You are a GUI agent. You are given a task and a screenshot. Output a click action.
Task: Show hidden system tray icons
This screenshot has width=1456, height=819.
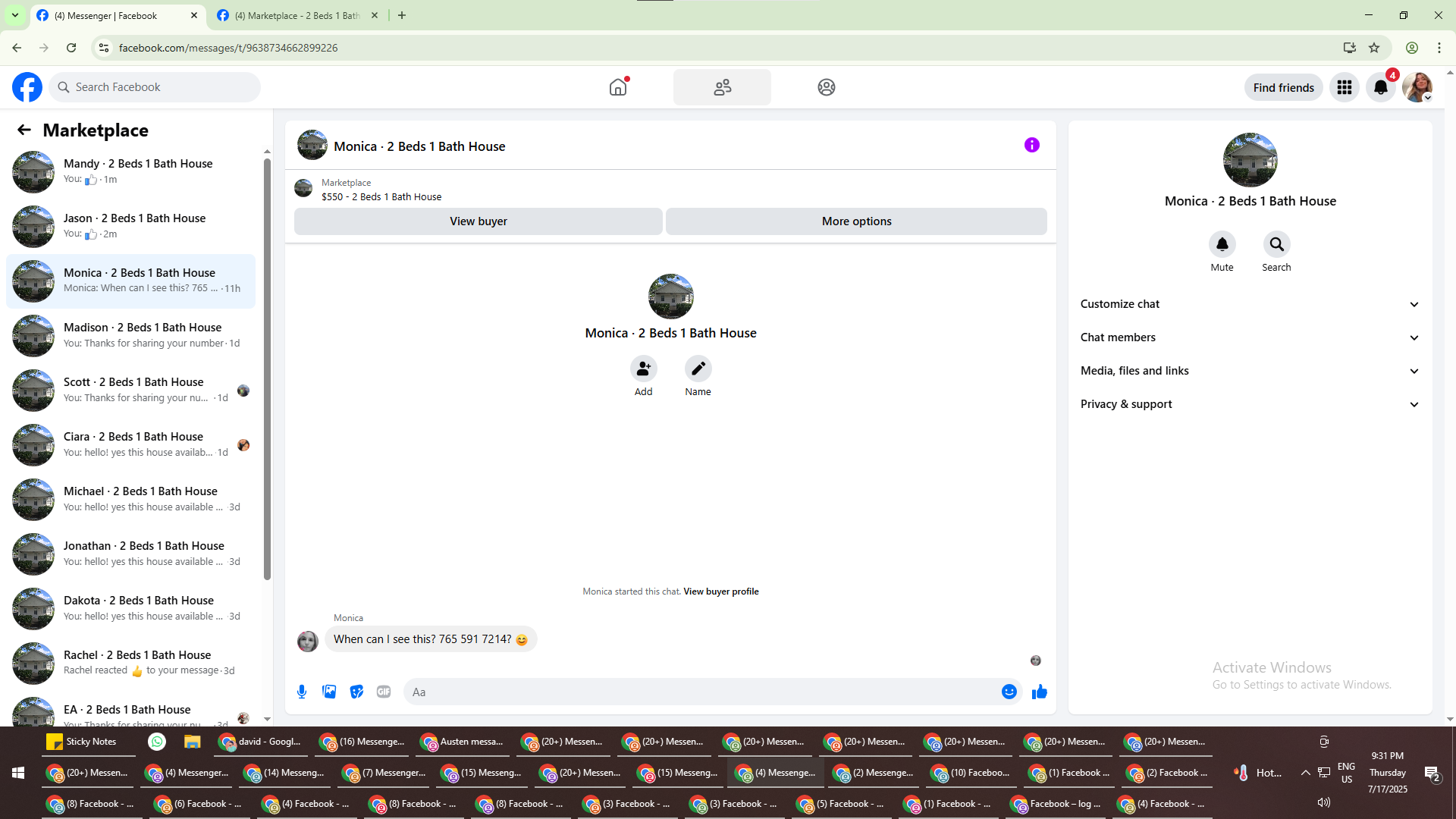(1306, 773)
